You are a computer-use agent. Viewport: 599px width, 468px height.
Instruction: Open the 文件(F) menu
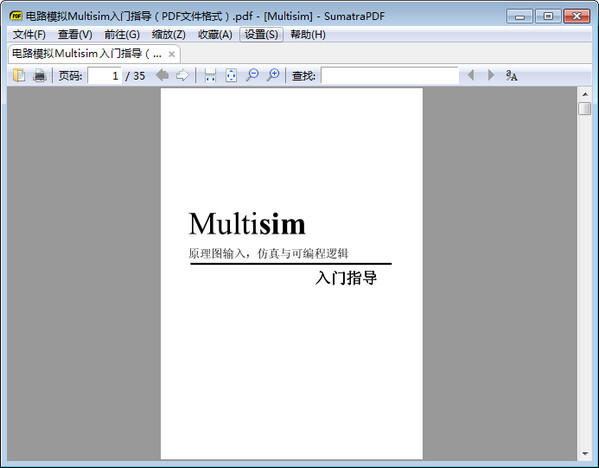click(x=29, y=35)
